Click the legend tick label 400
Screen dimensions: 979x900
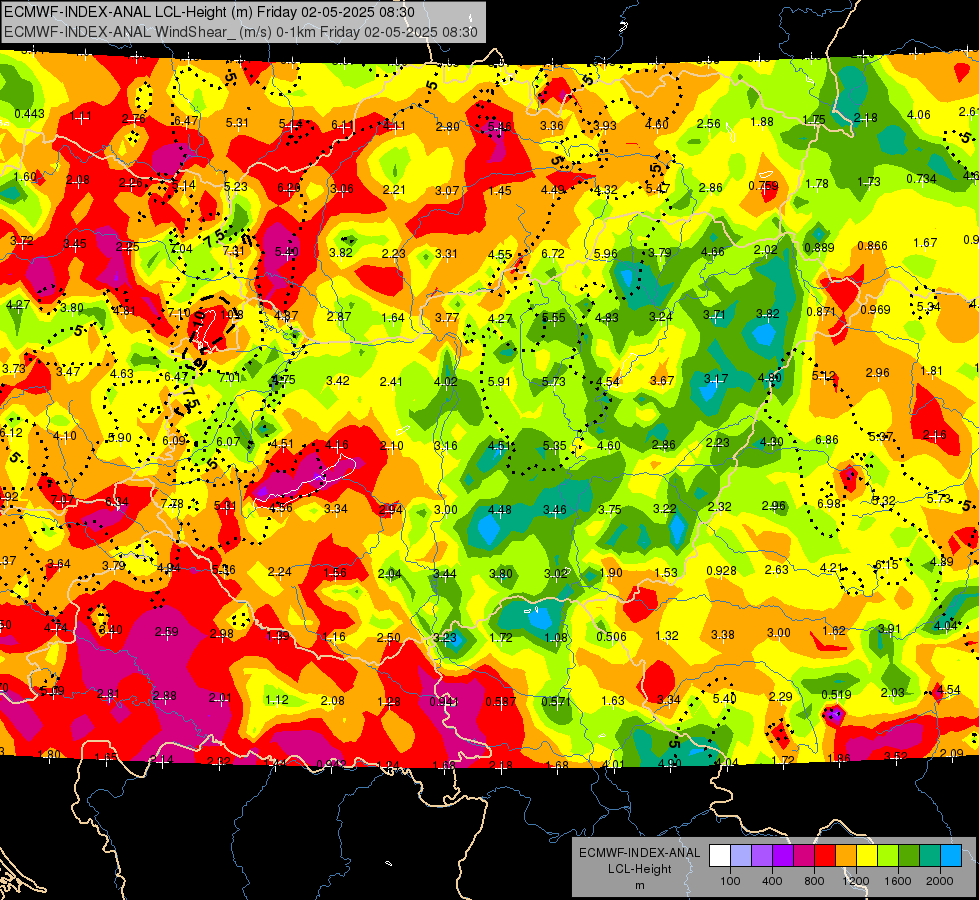click(x=772, y=881)
